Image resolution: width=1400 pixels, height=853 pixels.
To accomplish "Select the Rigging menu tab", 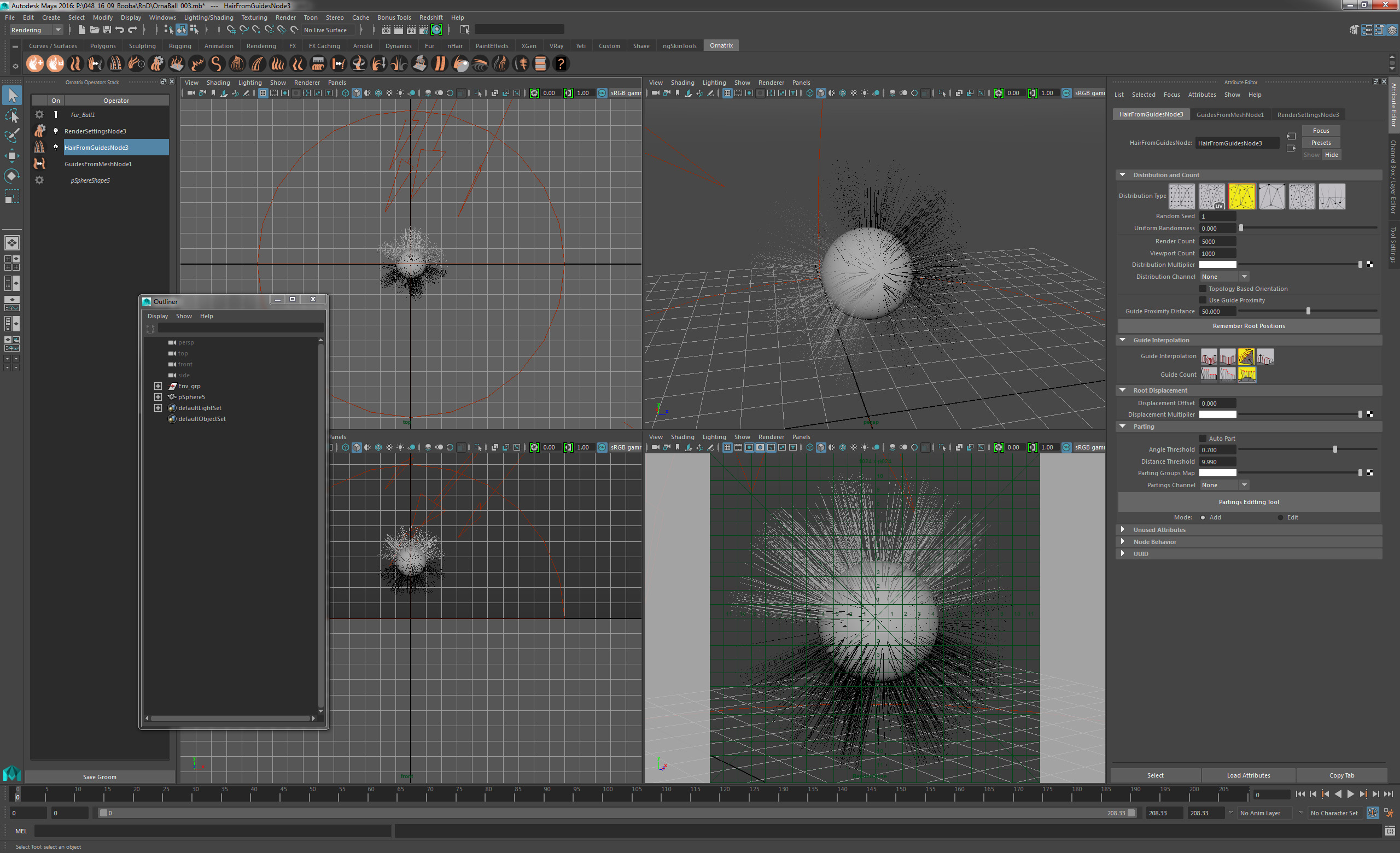I will point(177,45).
